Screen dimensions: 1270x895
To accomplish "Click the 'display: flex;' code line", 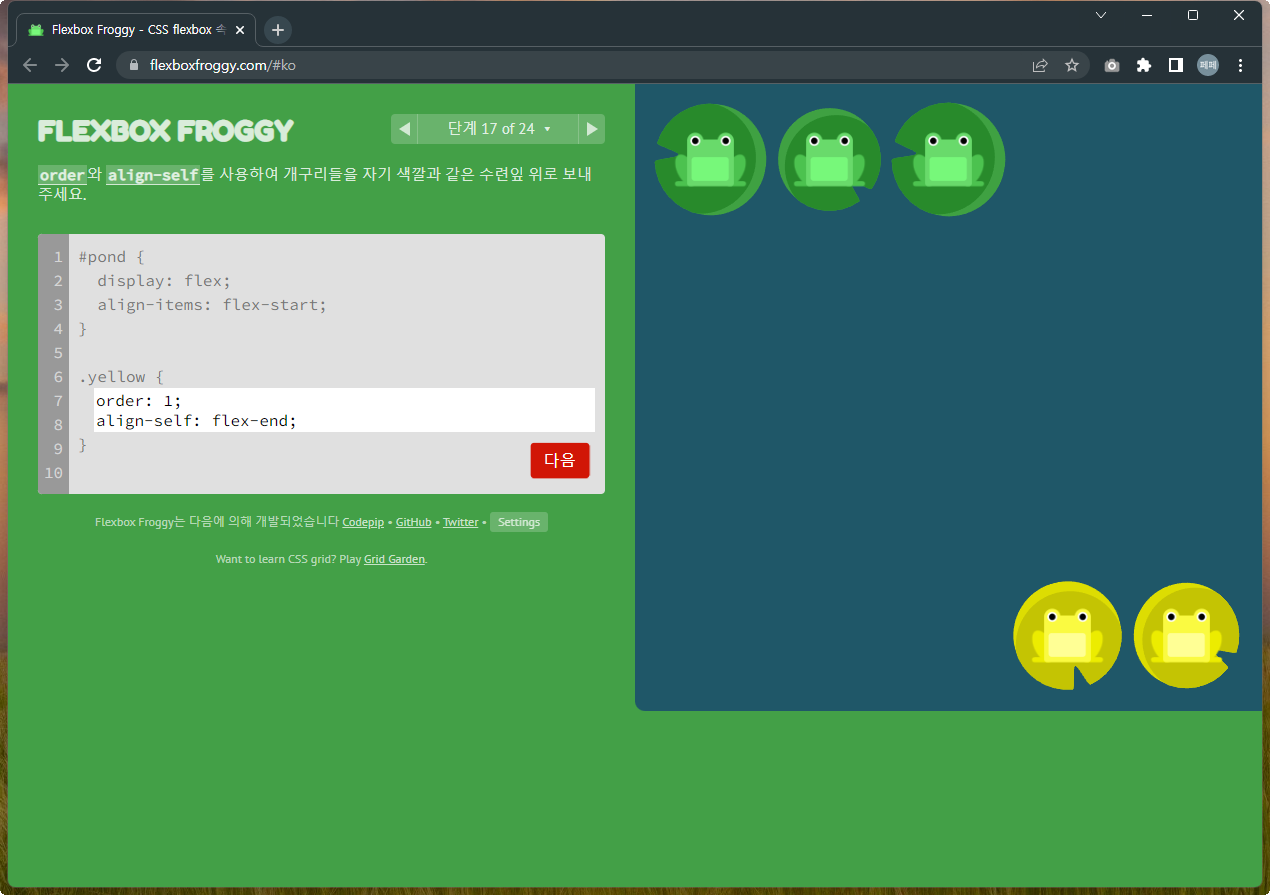I will pyautogui.click(x=164, y=281).
